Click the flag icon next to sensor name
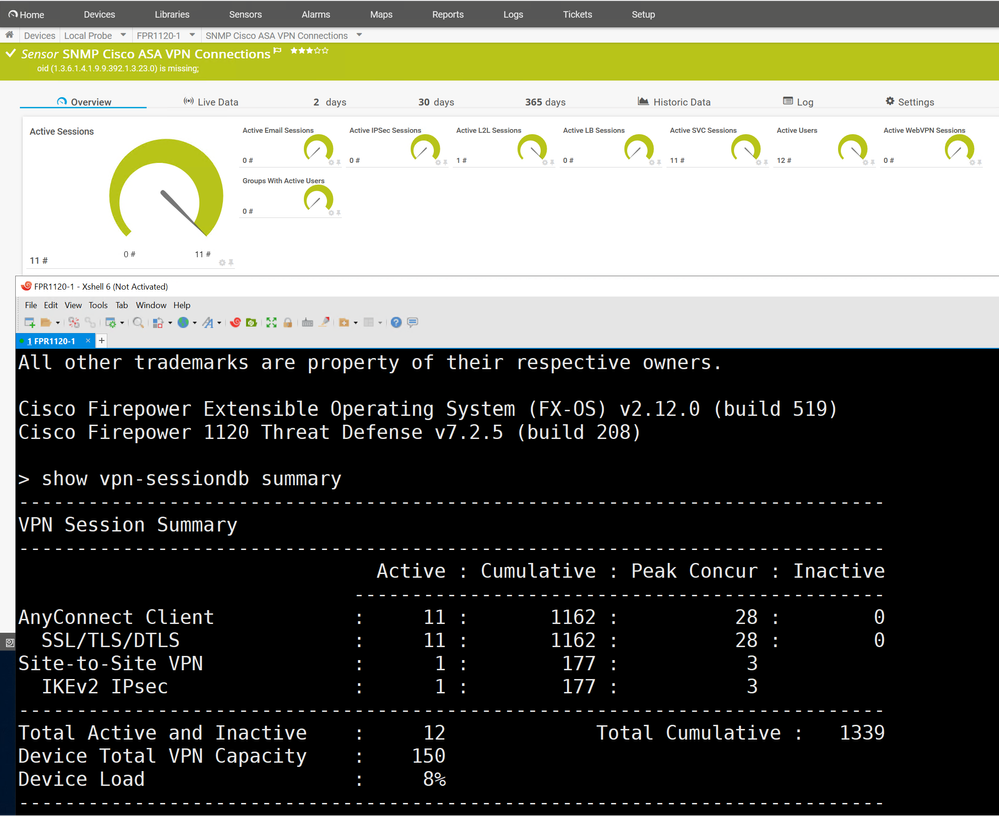 pos(277,50)
